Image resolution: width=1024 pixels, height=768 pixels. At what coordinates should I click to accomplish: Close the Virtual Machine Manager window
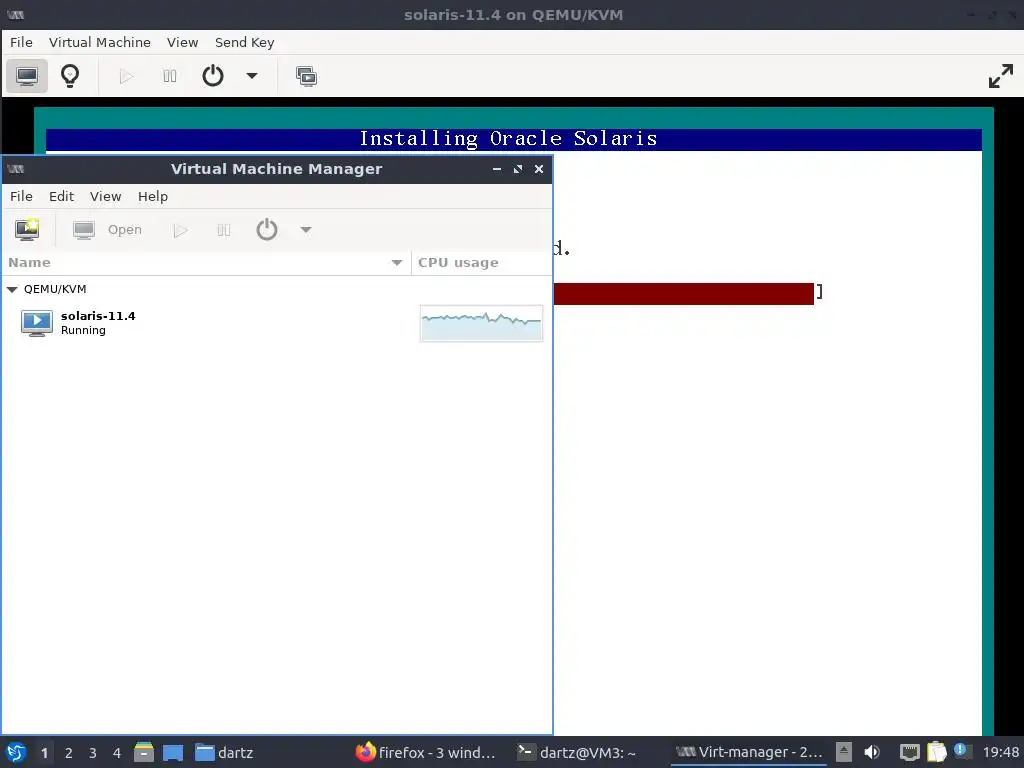click(x=539, y=169)
